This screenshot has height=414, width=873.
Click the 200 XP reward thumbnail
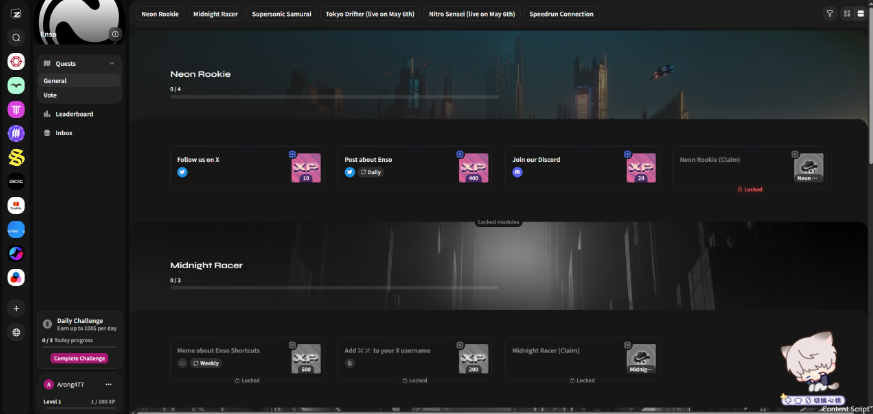pos(473,359)
